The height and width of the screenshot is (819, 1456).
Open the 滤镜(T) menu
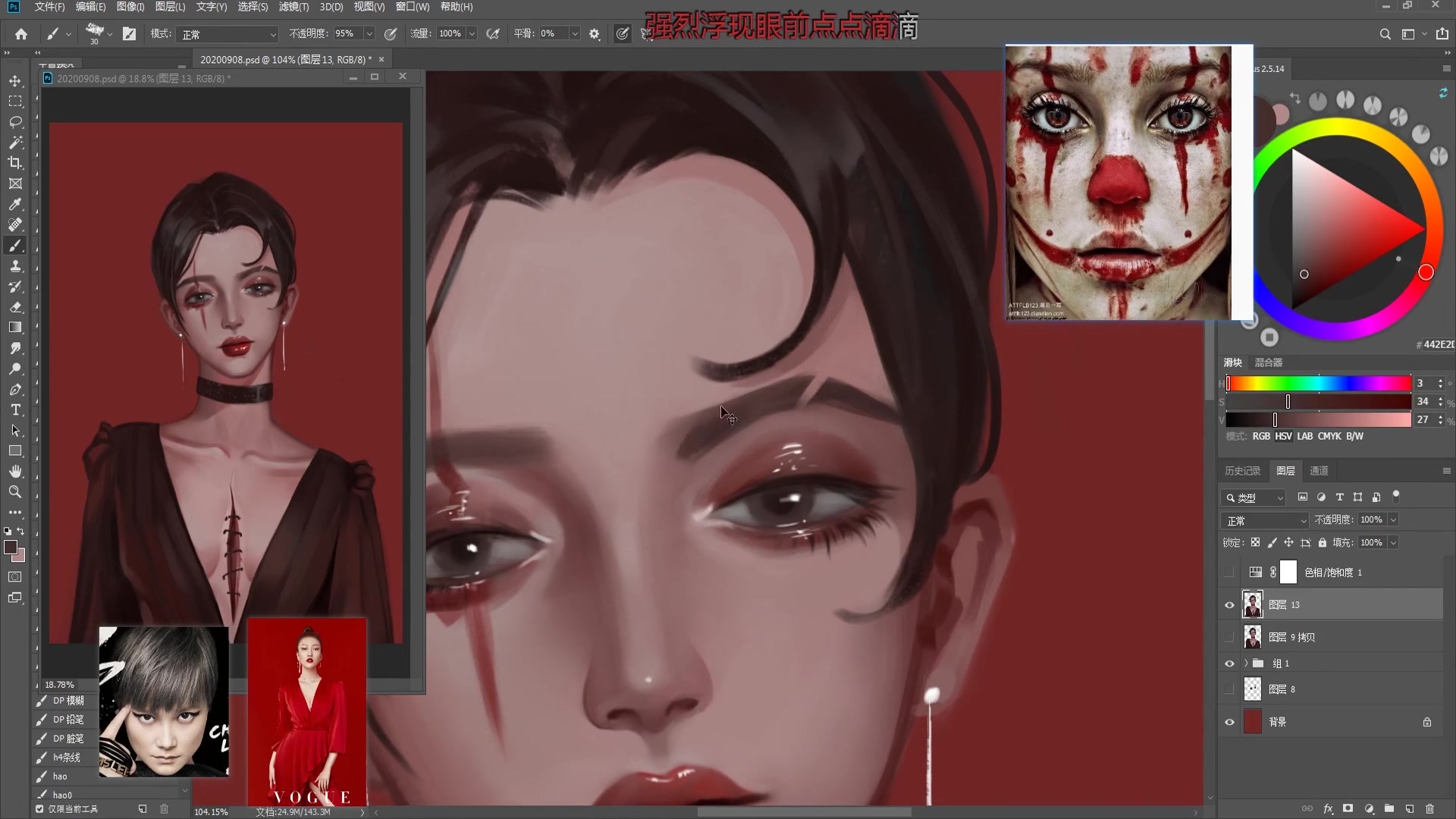point(293,7)
